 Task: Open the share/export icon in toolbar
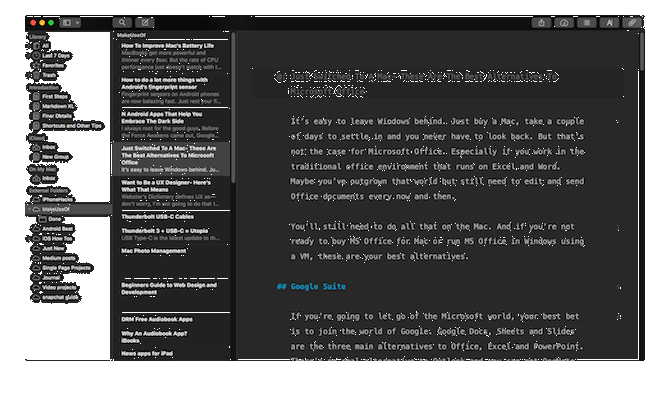coord(541,23)
